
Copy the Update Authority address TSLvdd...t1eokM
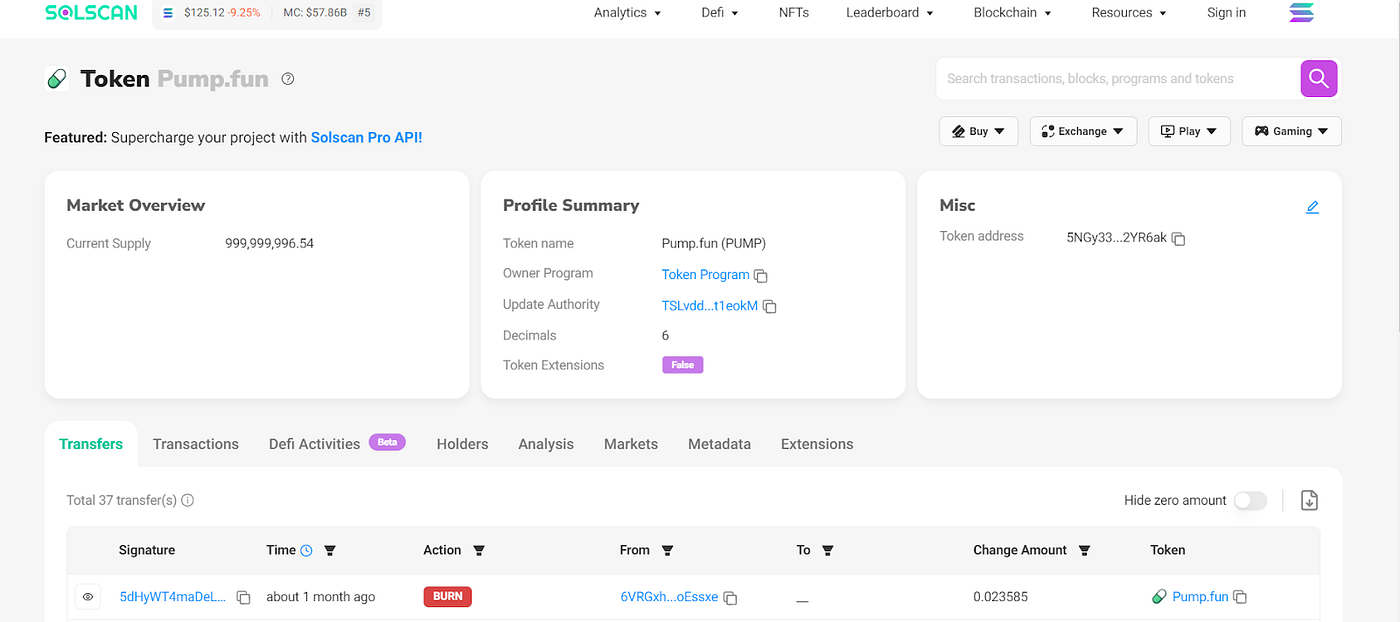point(770,307)
